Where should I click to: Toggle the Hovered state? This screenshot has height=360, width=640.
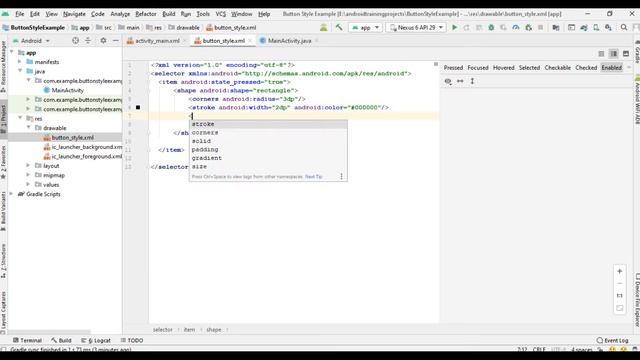point(504,68)
